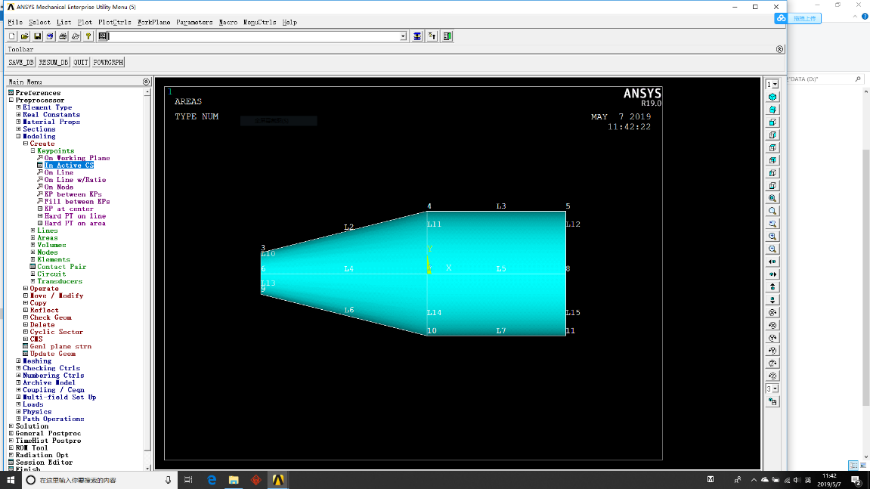Expand the Solution tree node

click(12, 426)
